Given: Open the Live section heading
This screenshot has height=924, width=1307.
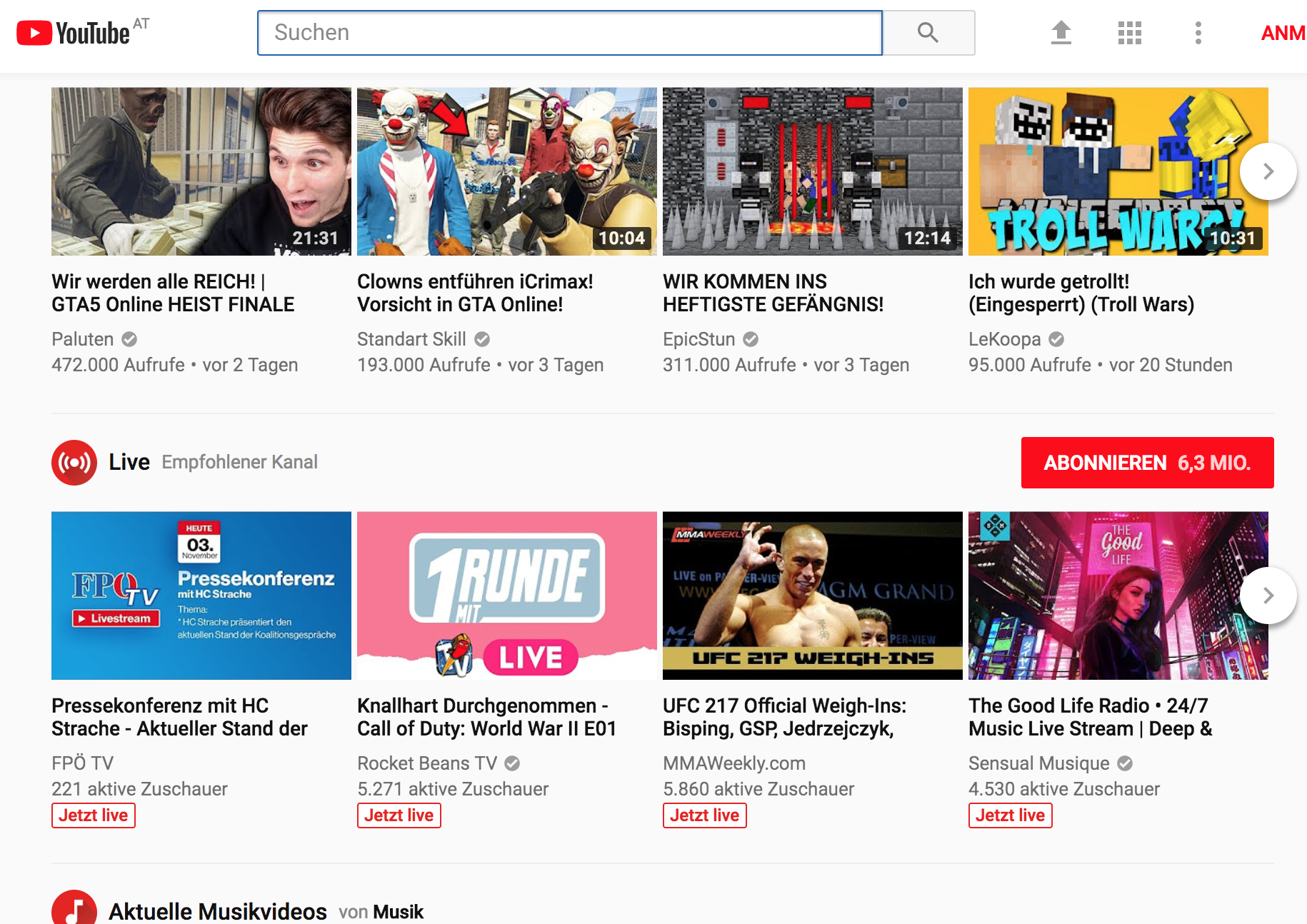Looking at the screenshot, I should 129,462.
